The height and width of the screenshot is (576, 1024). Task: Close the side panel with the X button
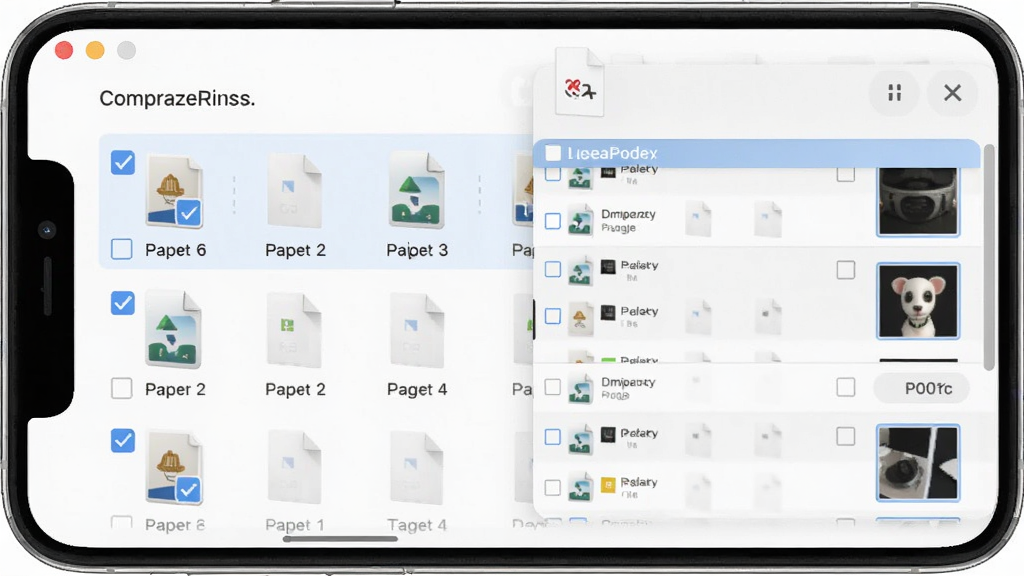point(953,93)
